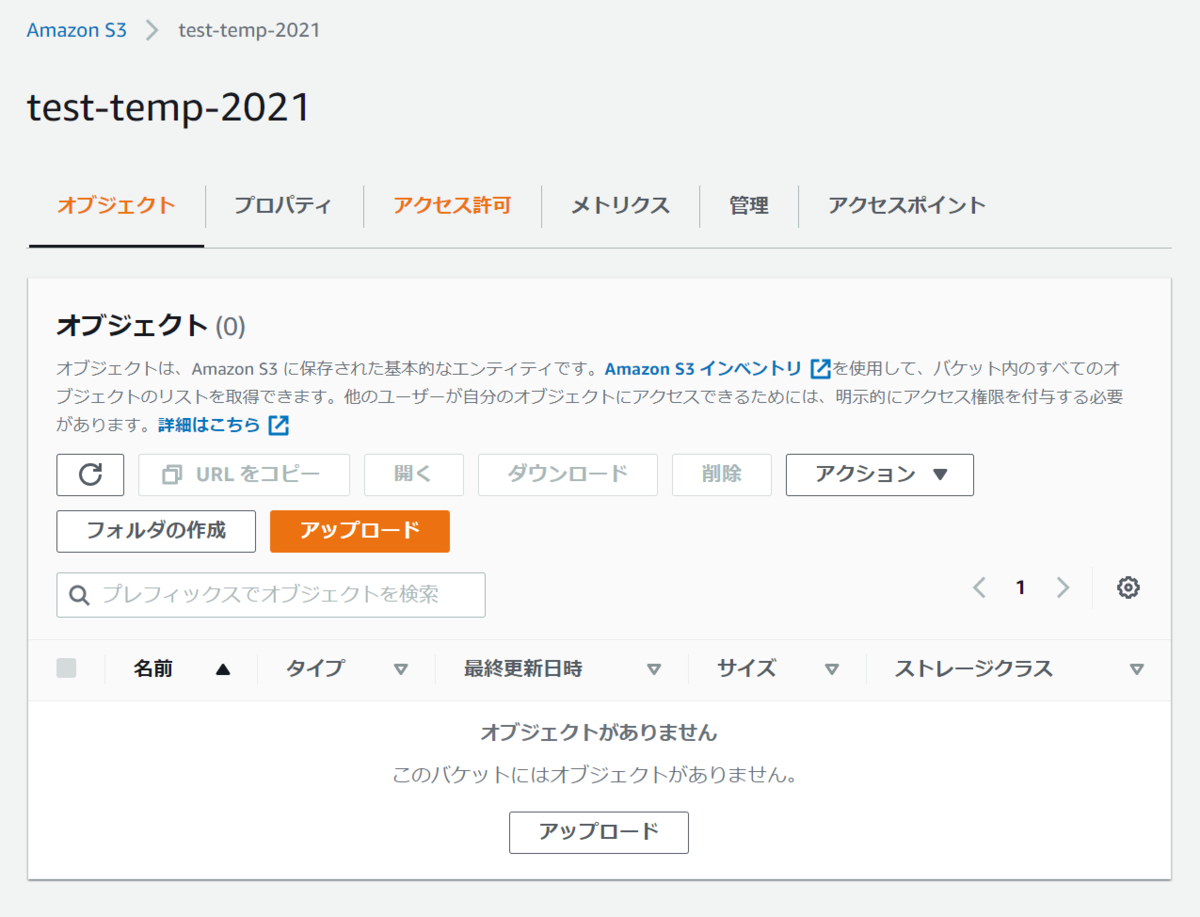Click the page number 1 indicator
The height and width of the screenshot is (917, 1200).
(1021, 588)
